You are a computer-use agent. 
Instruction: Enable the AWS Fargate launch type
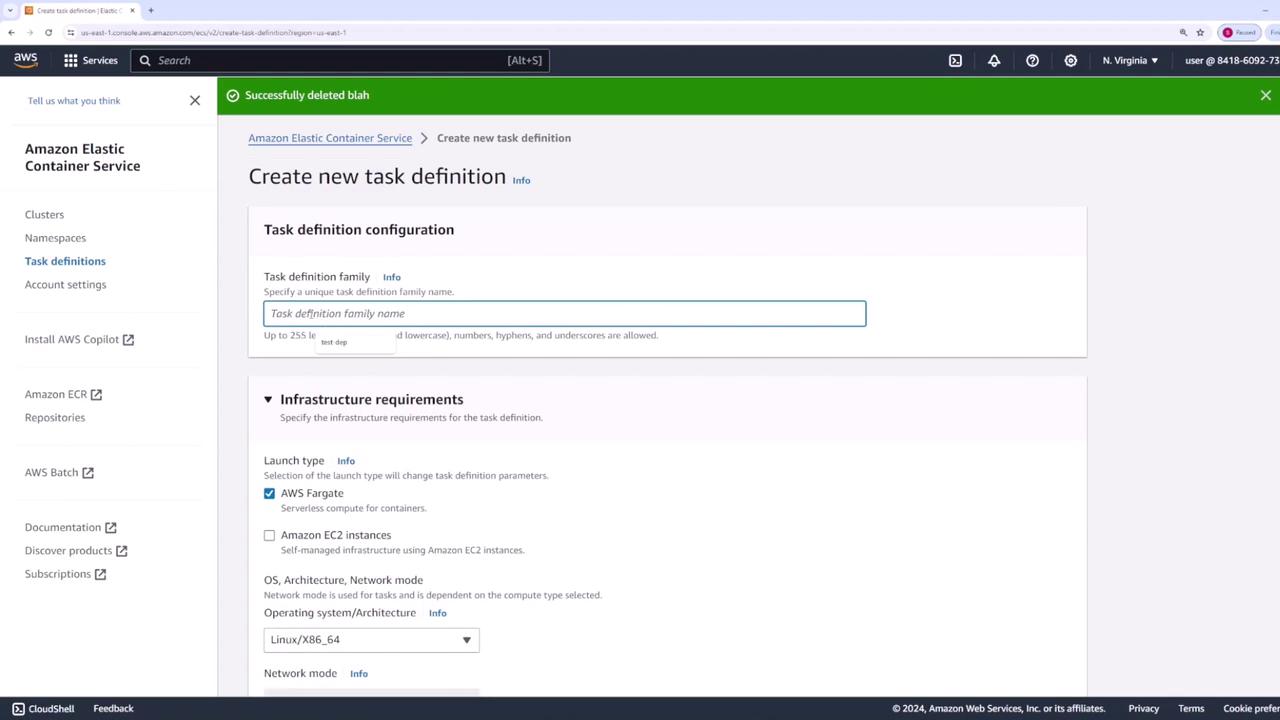coord(269,493)
